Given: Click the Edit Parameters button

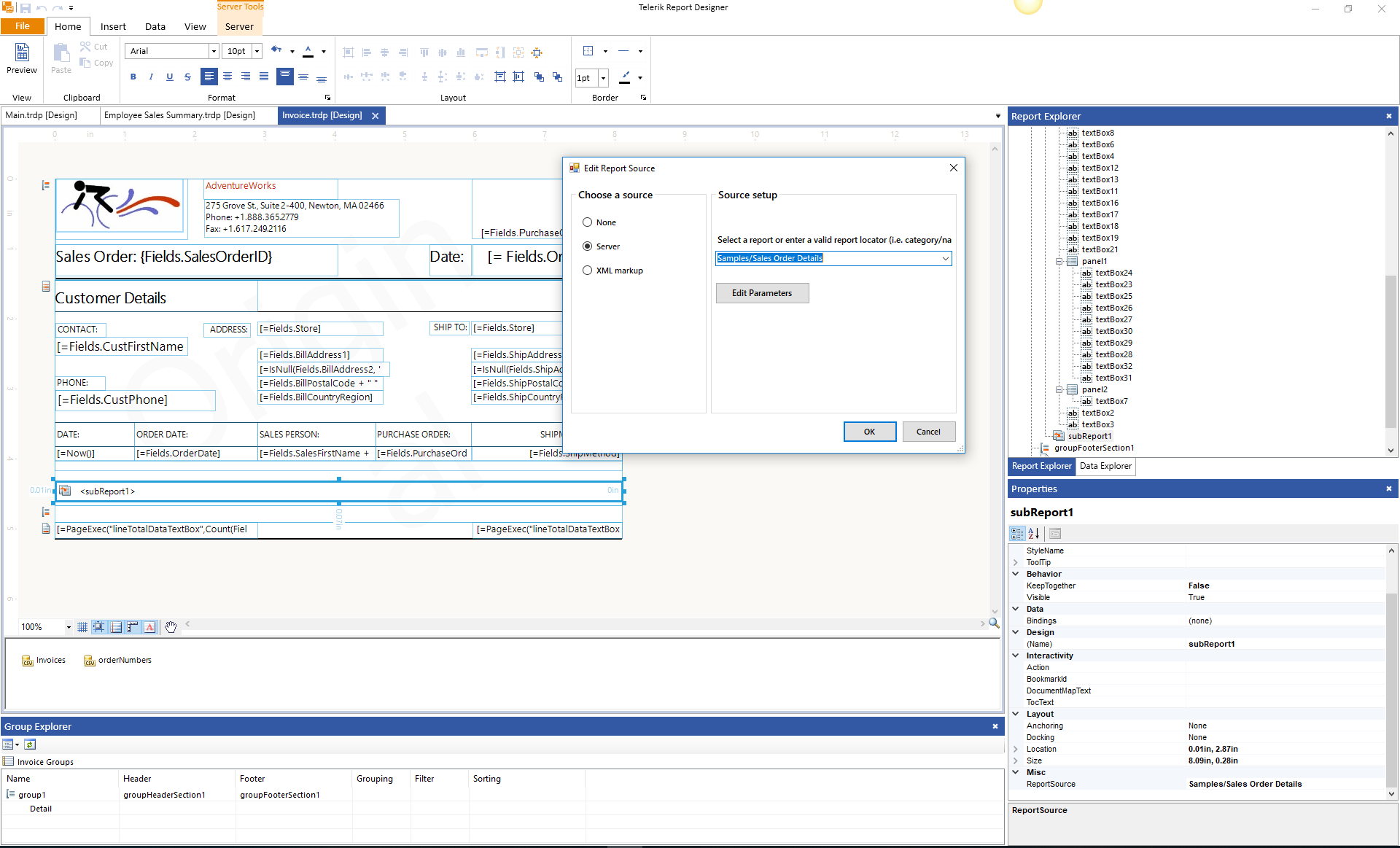Looking at the screenshot, I should click(762, 293).
